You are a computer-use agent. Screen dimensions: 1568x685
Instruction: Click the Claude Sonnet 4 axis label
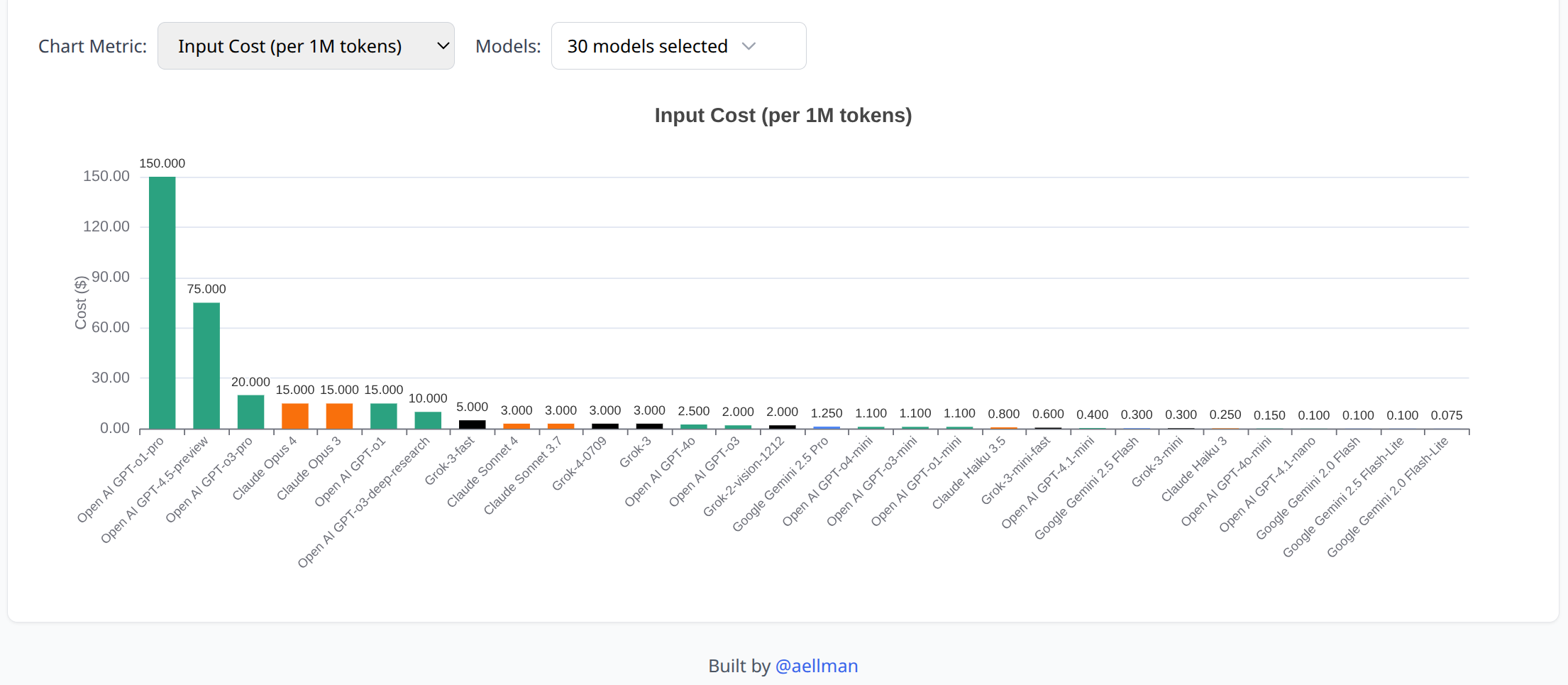point(483,472)
